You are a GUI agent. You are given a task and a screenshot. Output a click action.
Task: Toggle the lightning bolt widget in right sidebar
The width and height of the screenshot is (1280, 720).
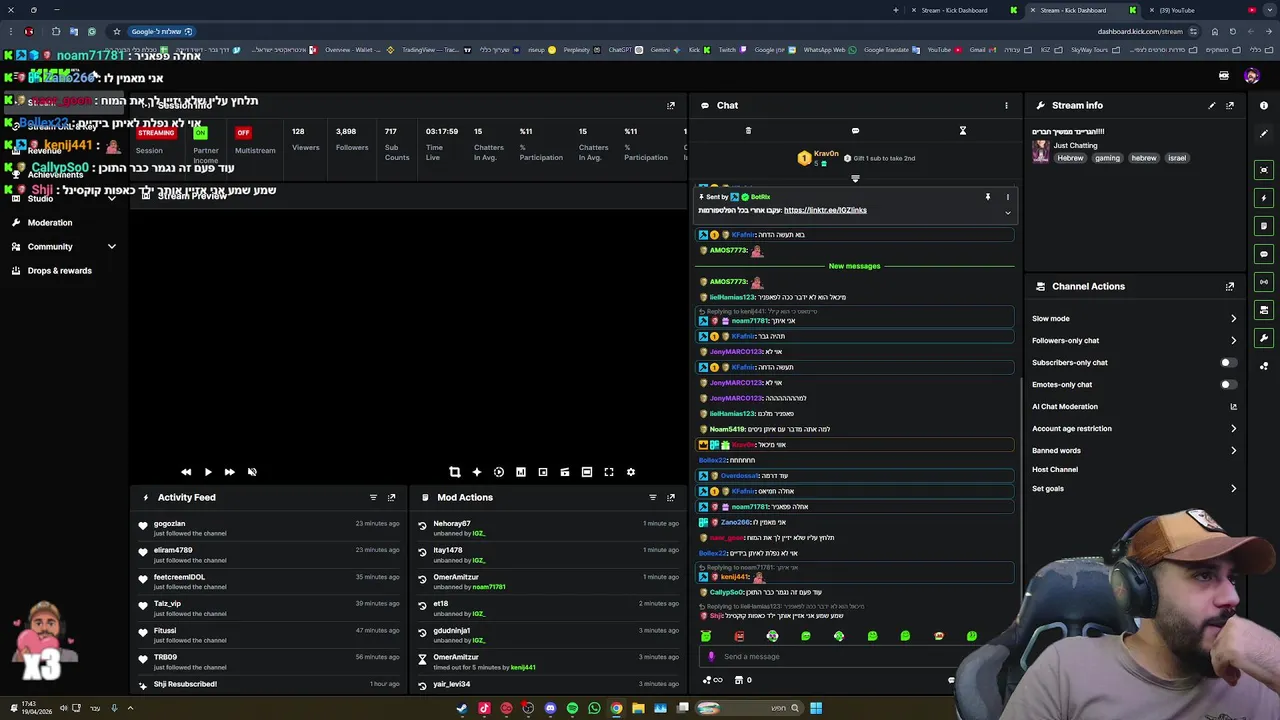click(1264, 198)
